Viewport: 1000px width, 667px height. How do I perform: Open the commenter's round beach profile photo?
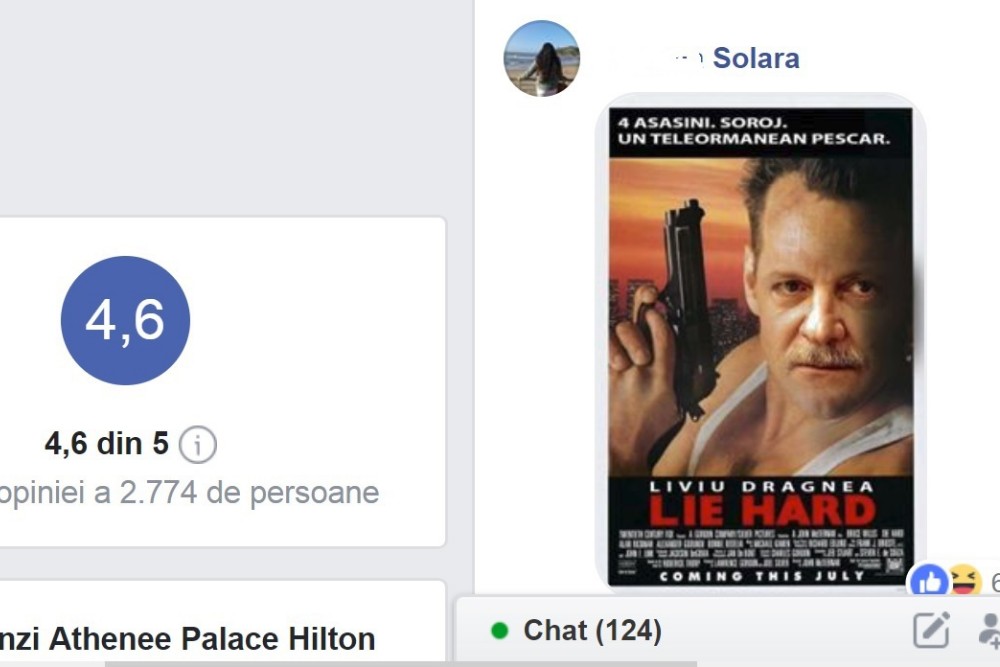click(x=541, y=58)
